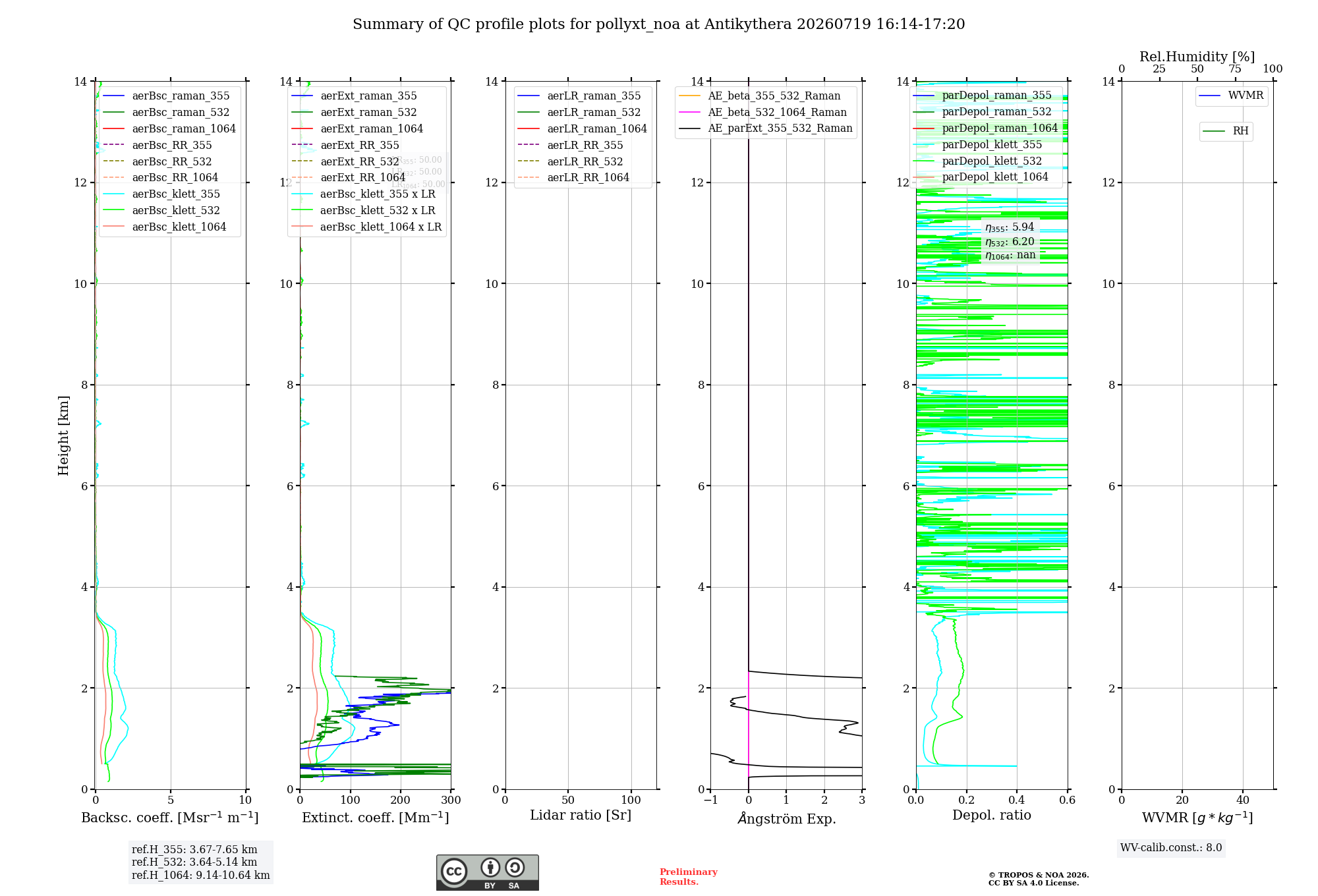Click the aerExt_raman_355 legend entry

tap(355, 96)
